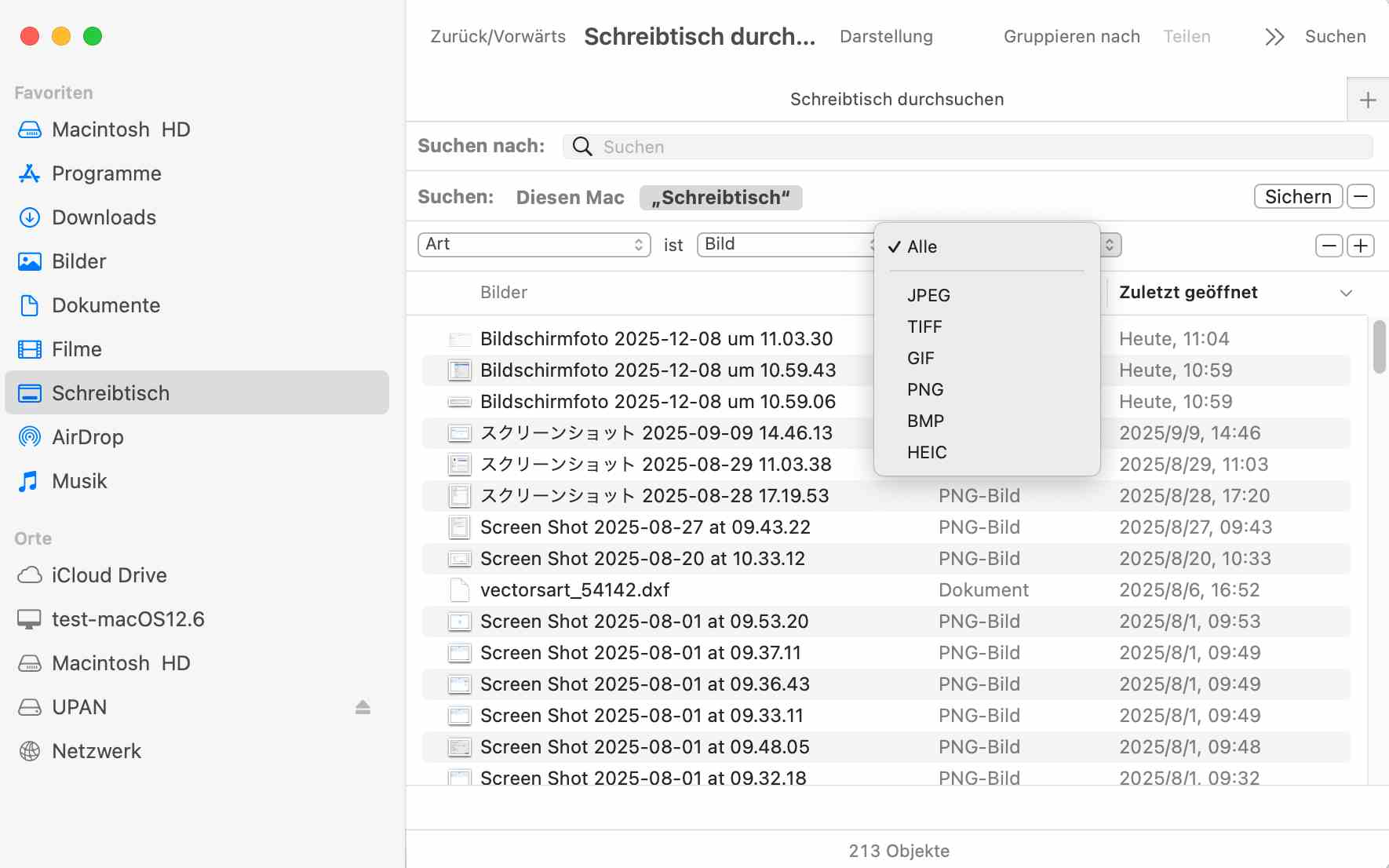Switch search scope to Diesen Mac
The image size is (1389, 868).
[570, 198]
